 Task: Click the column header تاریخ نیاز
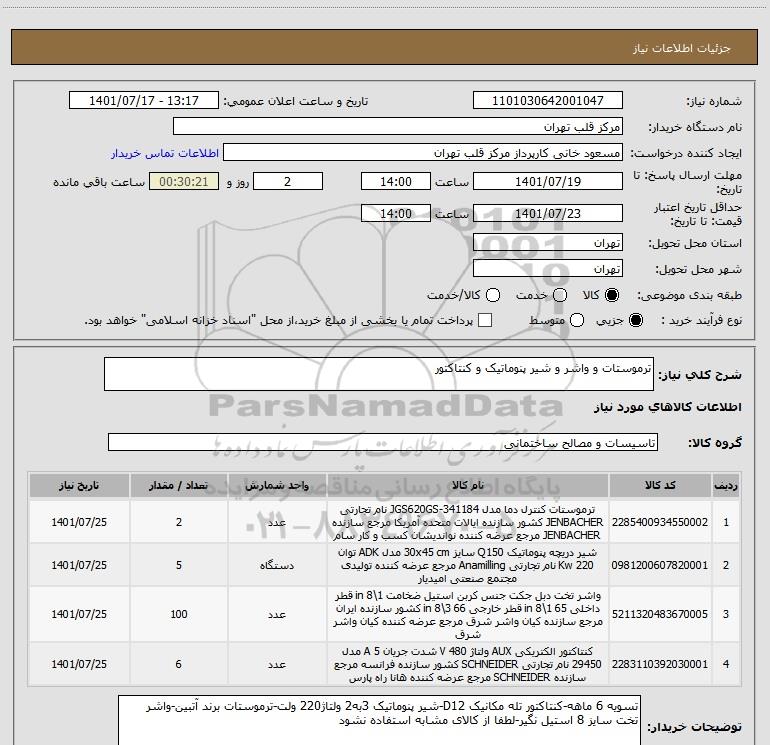tap(79, 485)
